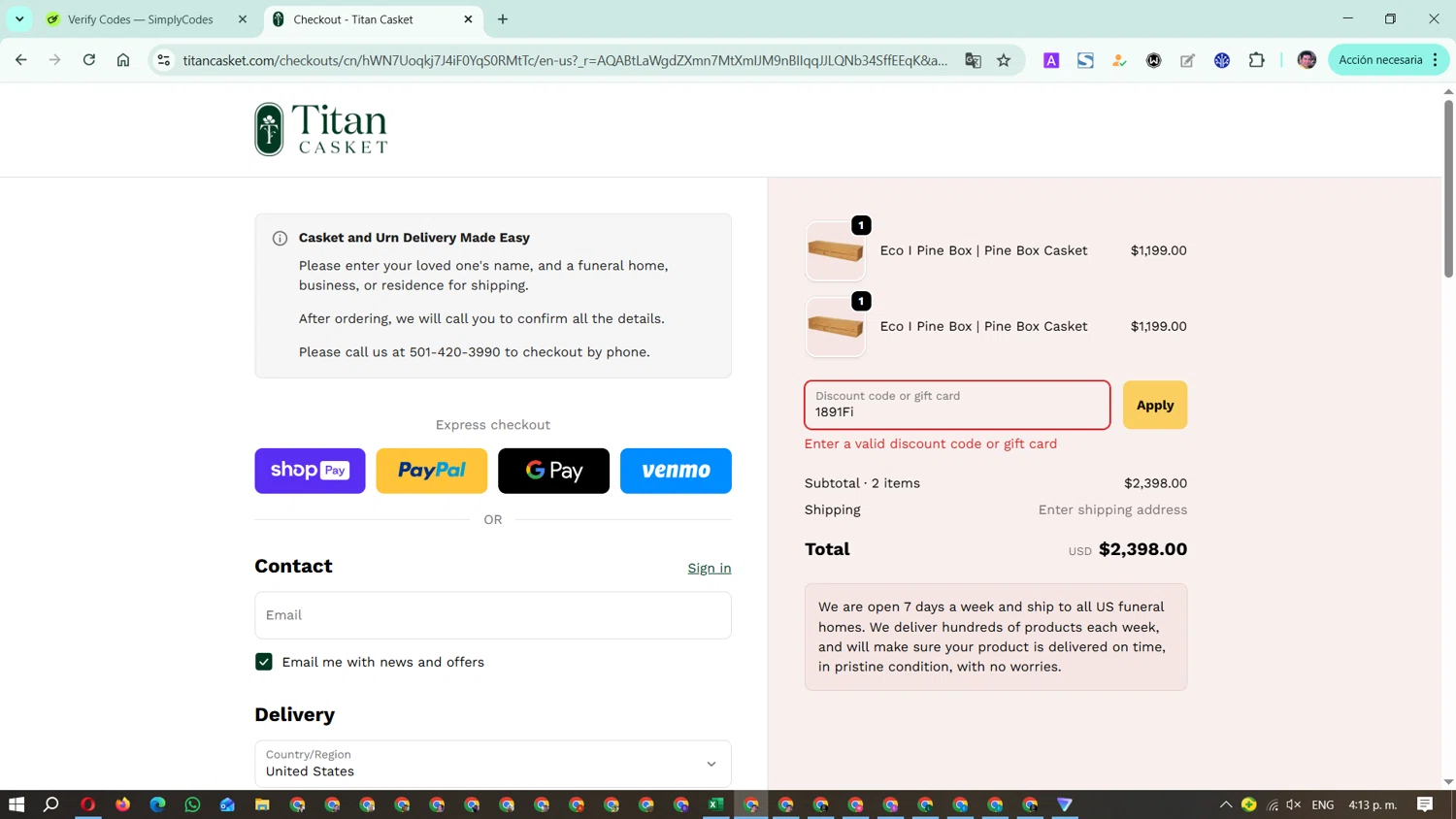Screen dimensions: 1456x819
Task: Open Outlook from the taskbar
Action: [x=227, y=804]
